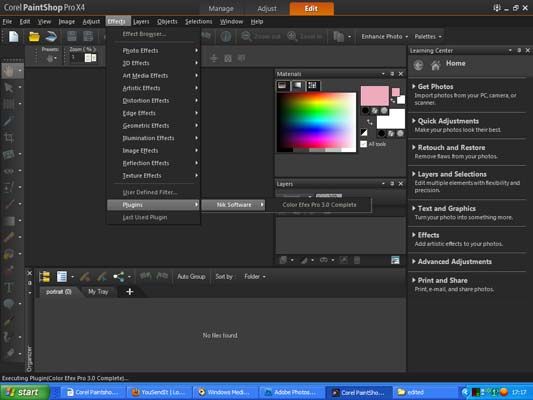The width and height of the screenshot is (533, 400).
Task: Open the Frame mode tab in Materials
Action: point(282,86)
